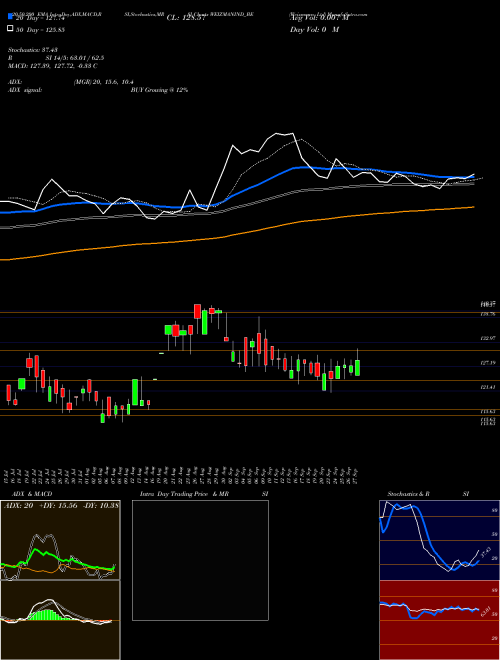Select the '50 Day = 125.85' legend text

(40, 29)
